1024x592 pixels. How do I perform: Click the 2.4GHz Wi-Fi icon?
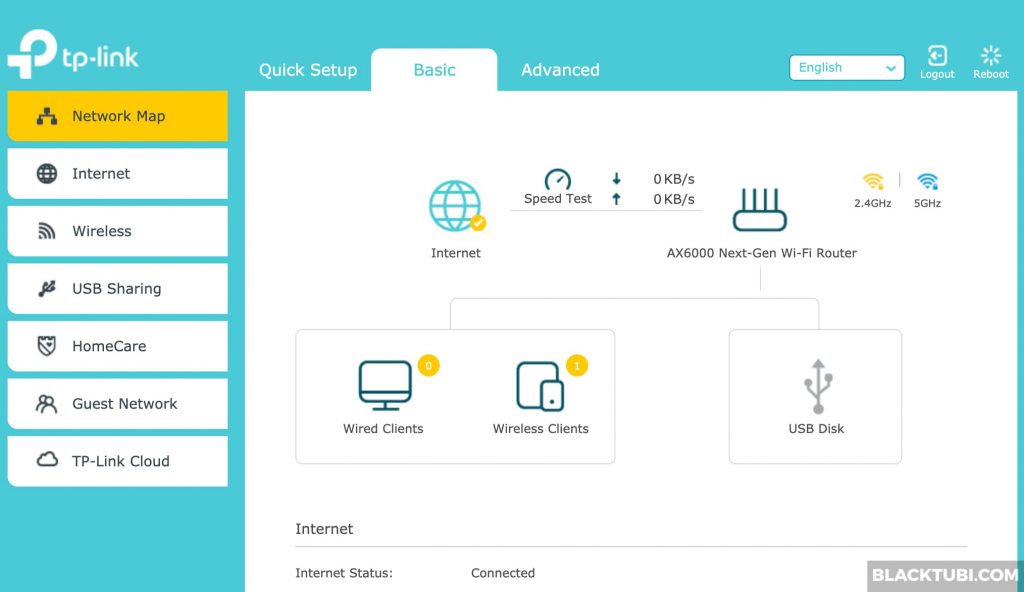point(873,180)
